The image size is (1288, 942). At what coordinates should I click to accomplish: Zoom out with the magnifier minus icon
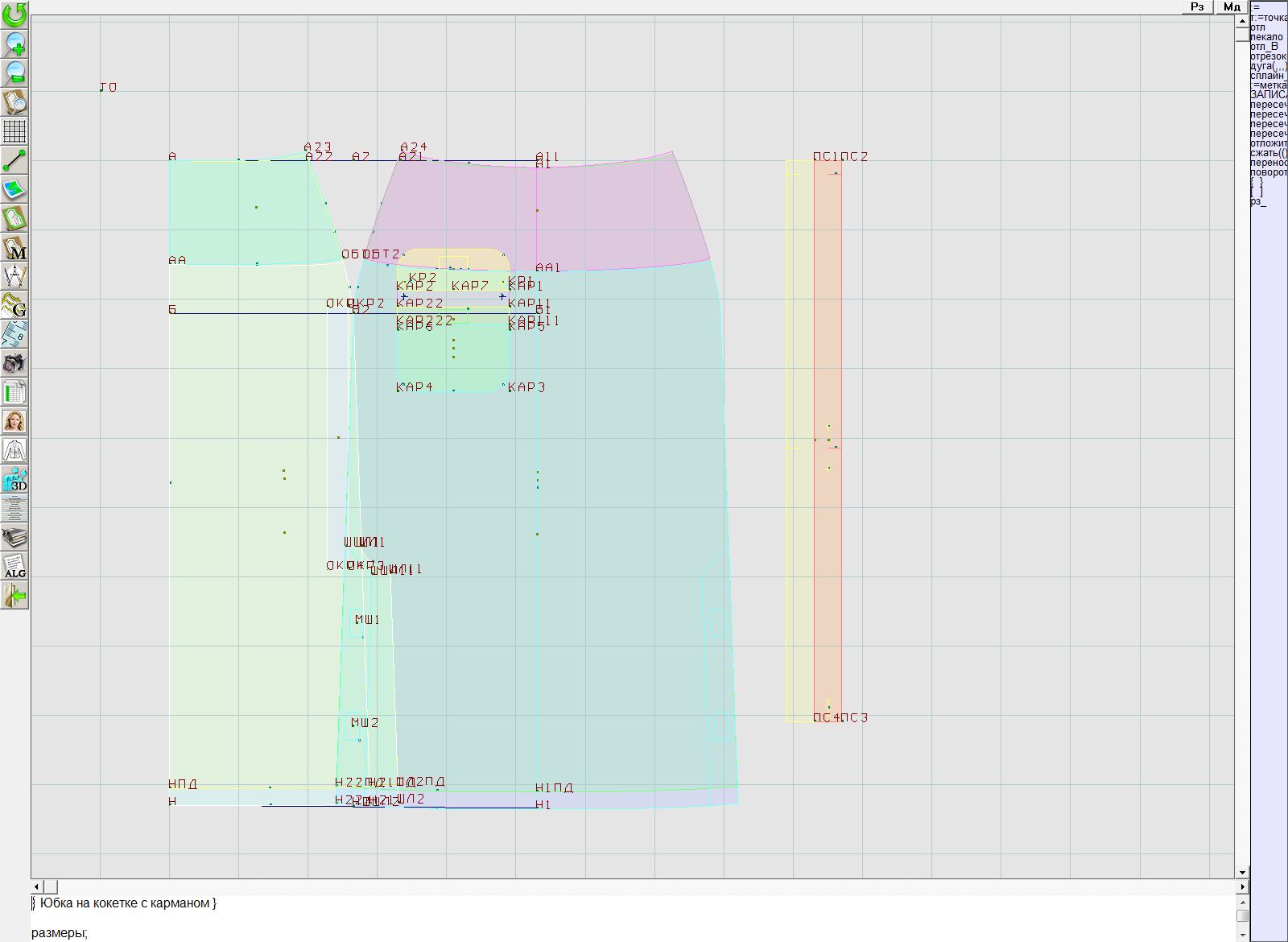pos(14,72)
